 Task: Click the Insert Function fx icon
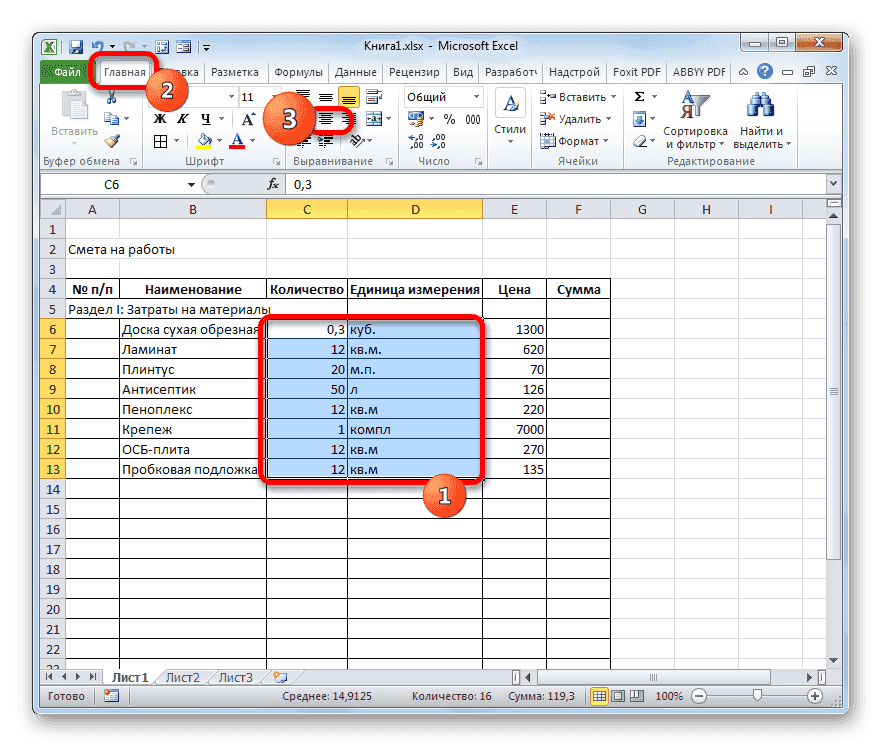point(273,184)
